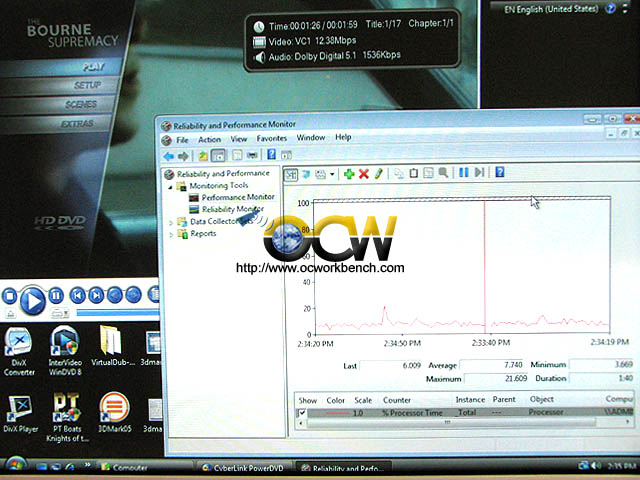Select Performance Monitor tree item
This screenshot has height=480, width=640.
tap(238, 197)
